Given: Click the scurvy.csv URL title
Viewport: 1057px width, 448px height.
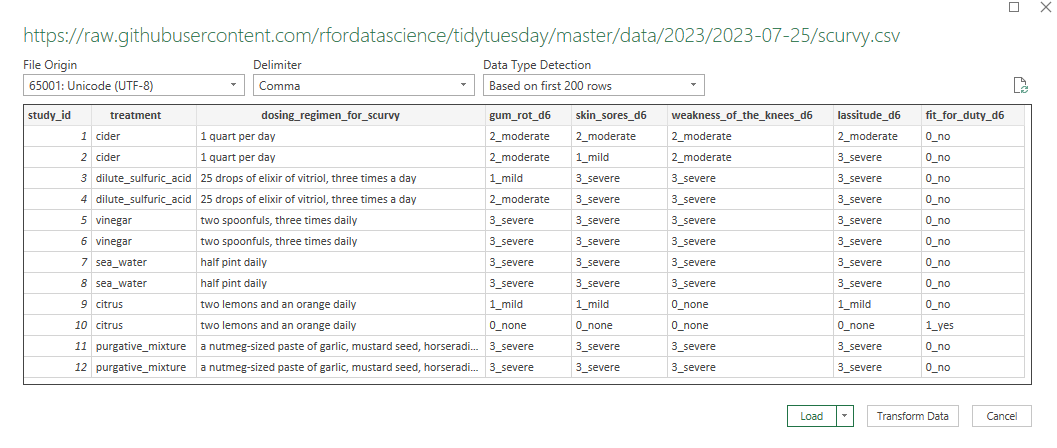Looking at the screenshot, I should click(461, 36).
